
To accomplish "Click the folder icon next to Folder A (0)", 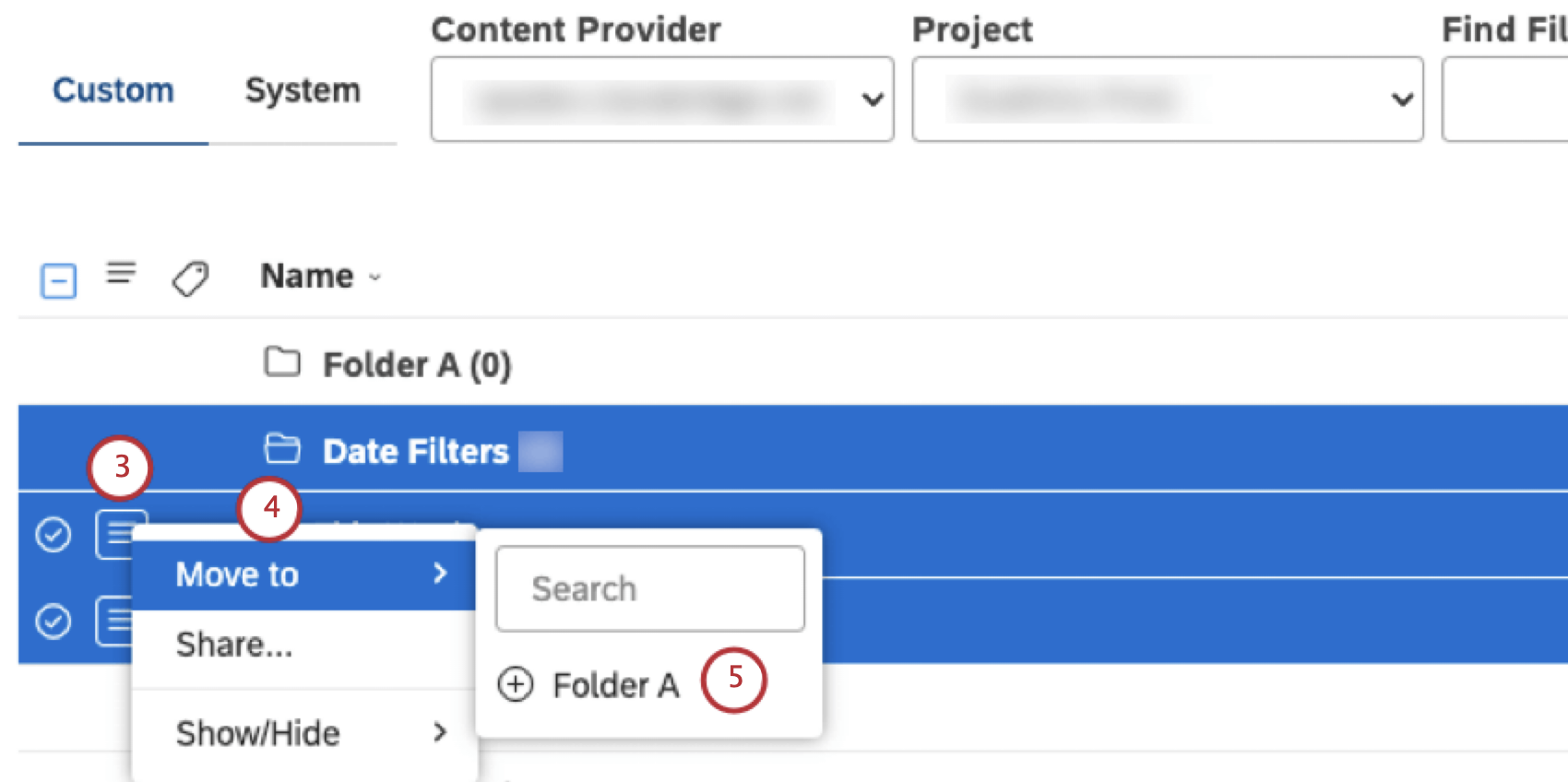I will 282,362.
